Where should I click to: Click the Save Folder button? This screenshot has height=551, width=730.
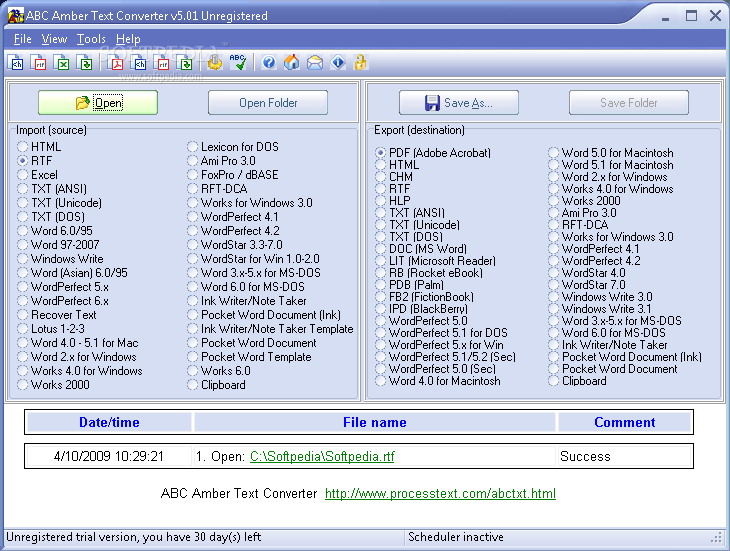(x=629, y=102)
